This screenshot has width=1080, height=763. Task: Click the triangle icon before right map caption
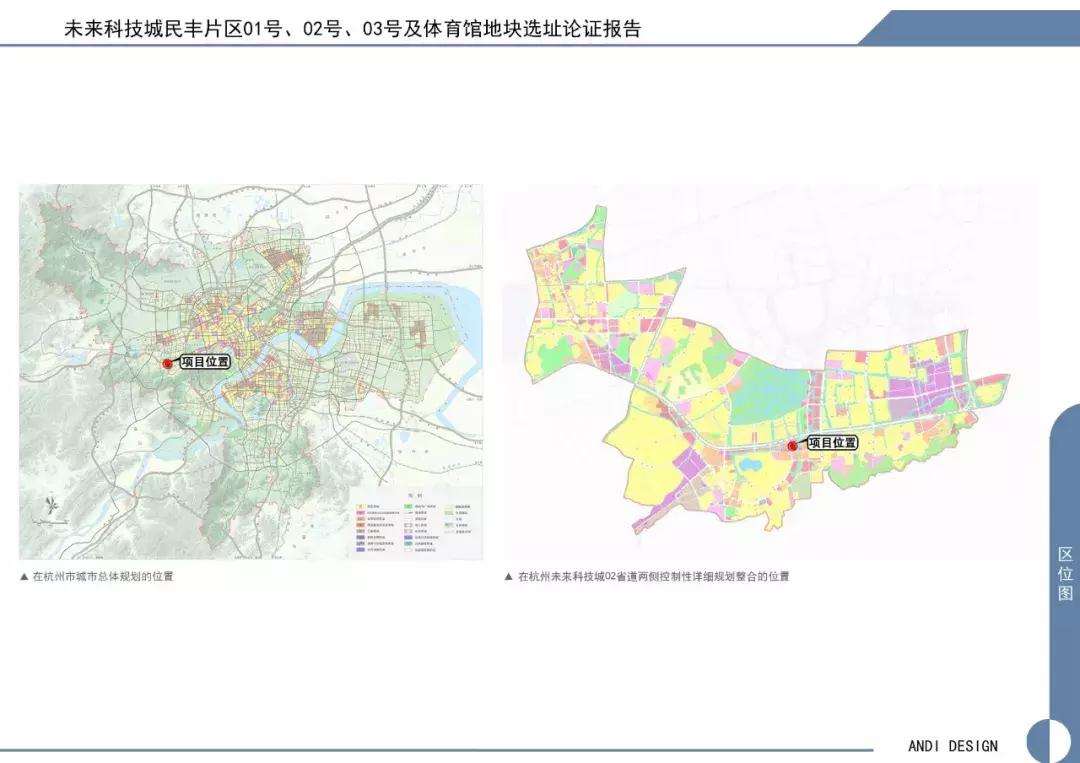(x=508, y=576)
